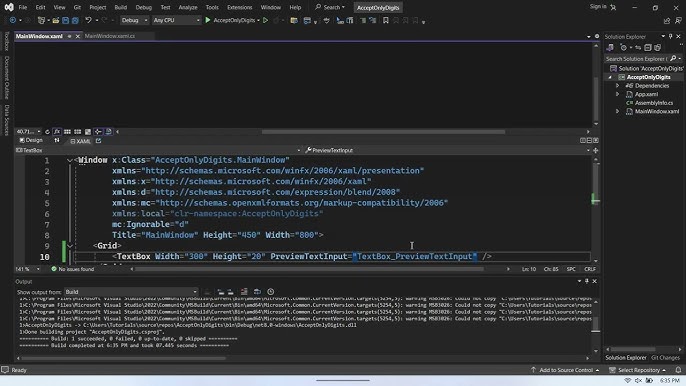Viewport: 686px width, 386px height.
Task: Click Add to Source Control
Action: [x=565, y=370]
